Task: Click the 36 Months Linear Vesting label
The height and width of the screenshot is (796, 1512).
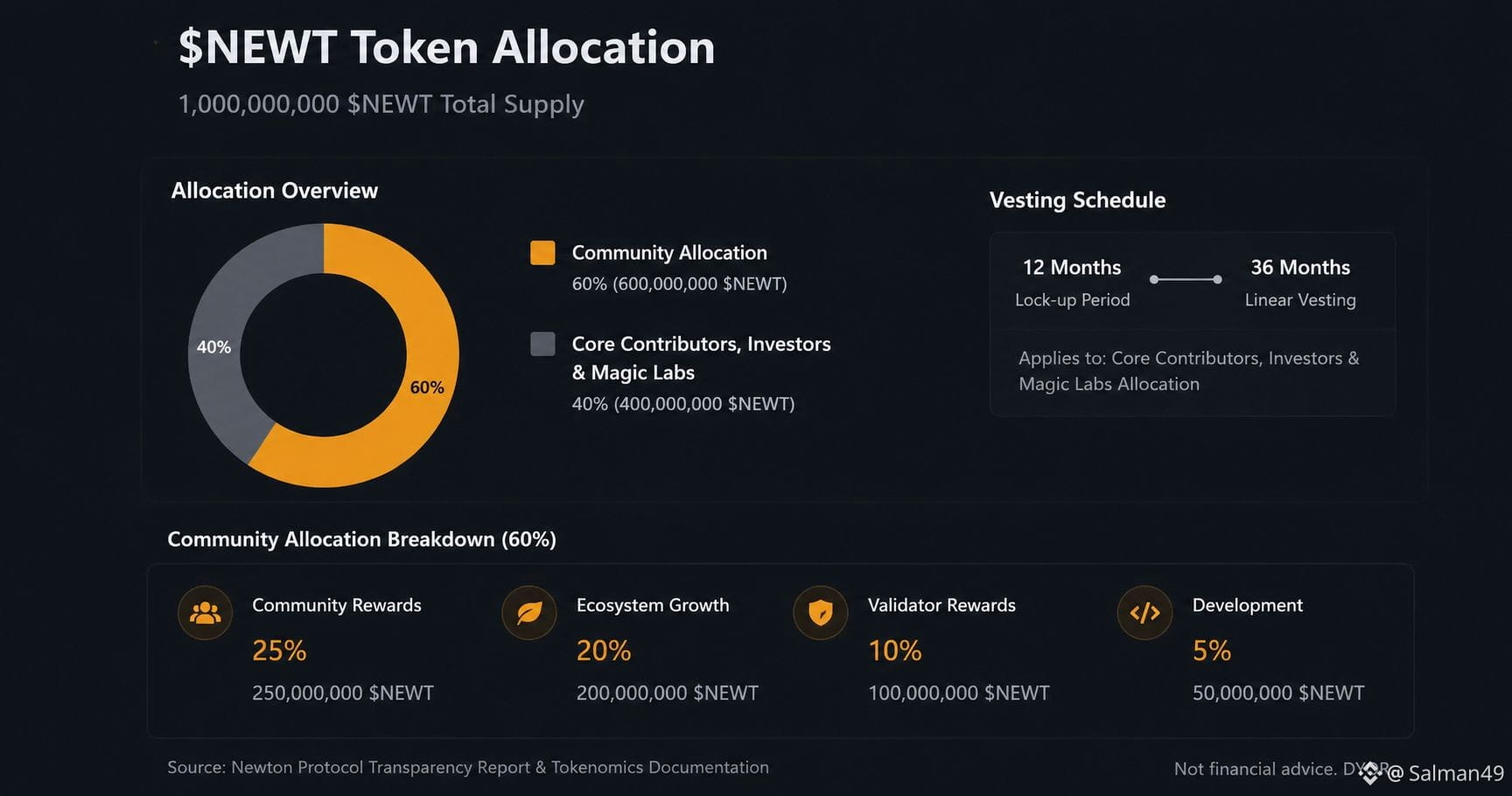Action: click(x=1300, y=283)
